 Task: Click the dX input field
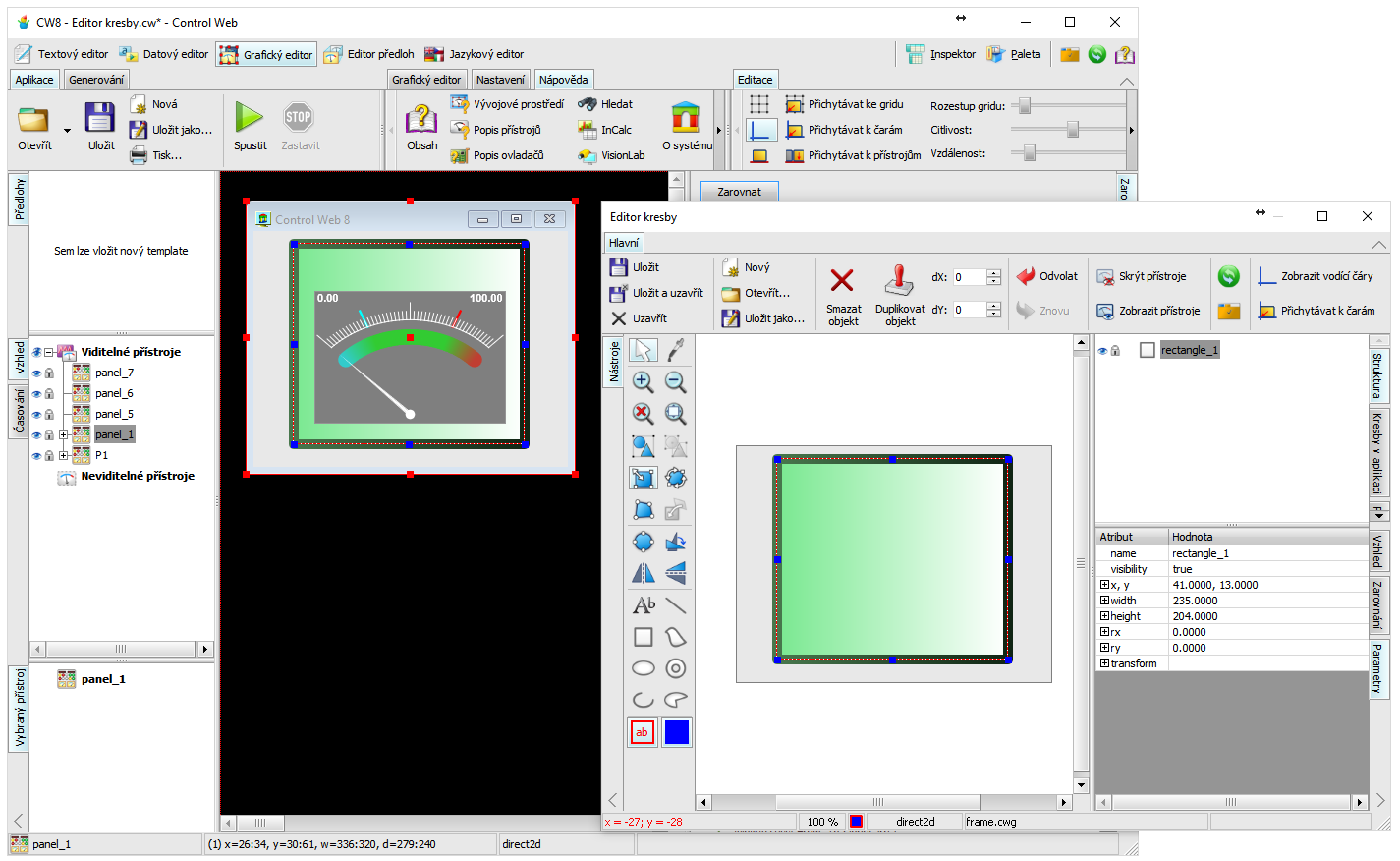tap(969, 277)
